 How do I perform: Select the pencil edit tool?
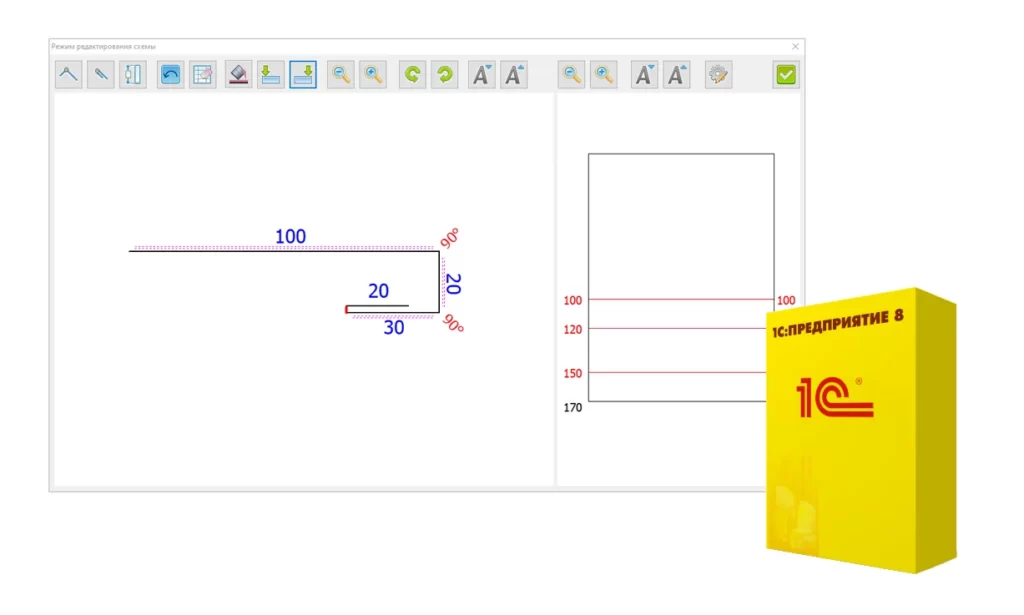click(101, 74)
